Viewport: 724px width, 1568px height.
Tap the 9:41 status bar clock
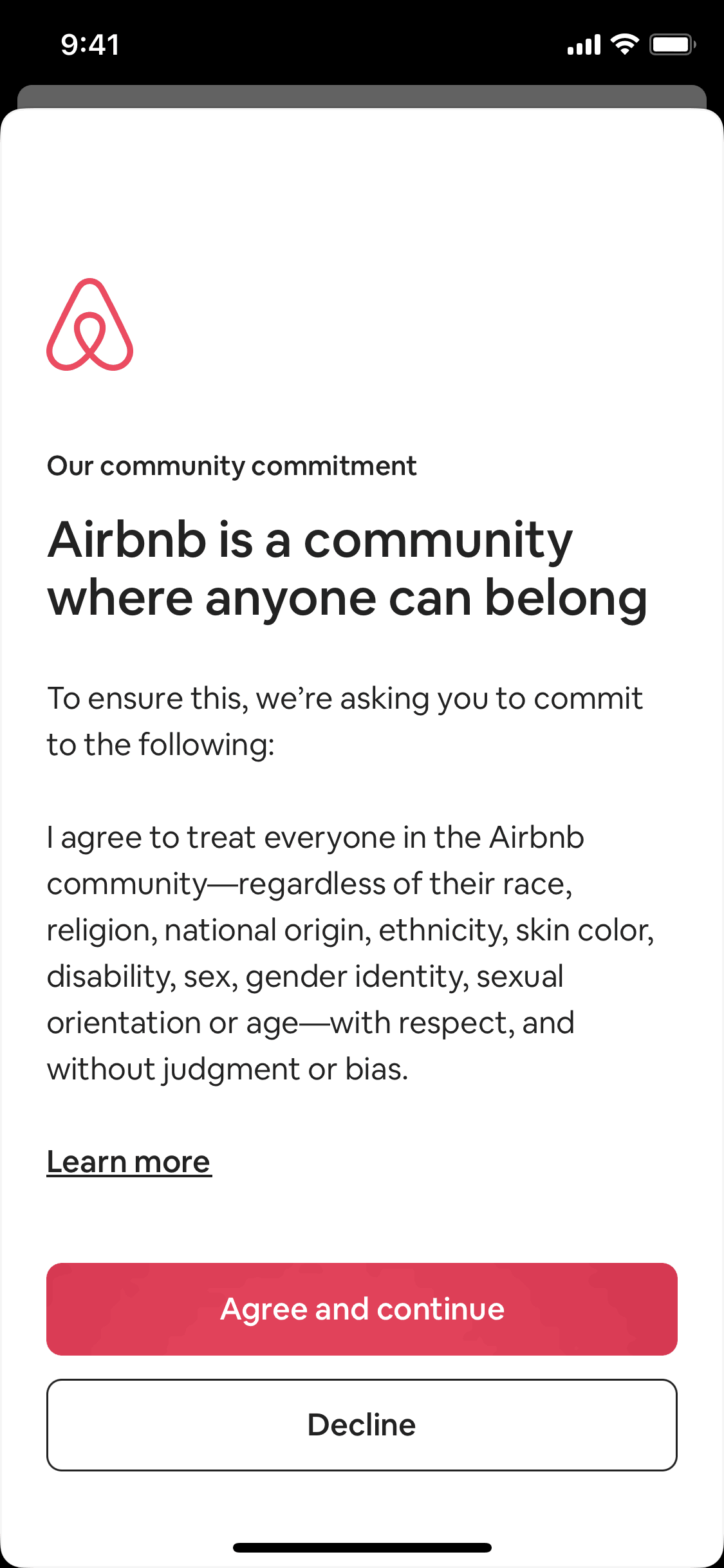[90, 45]
